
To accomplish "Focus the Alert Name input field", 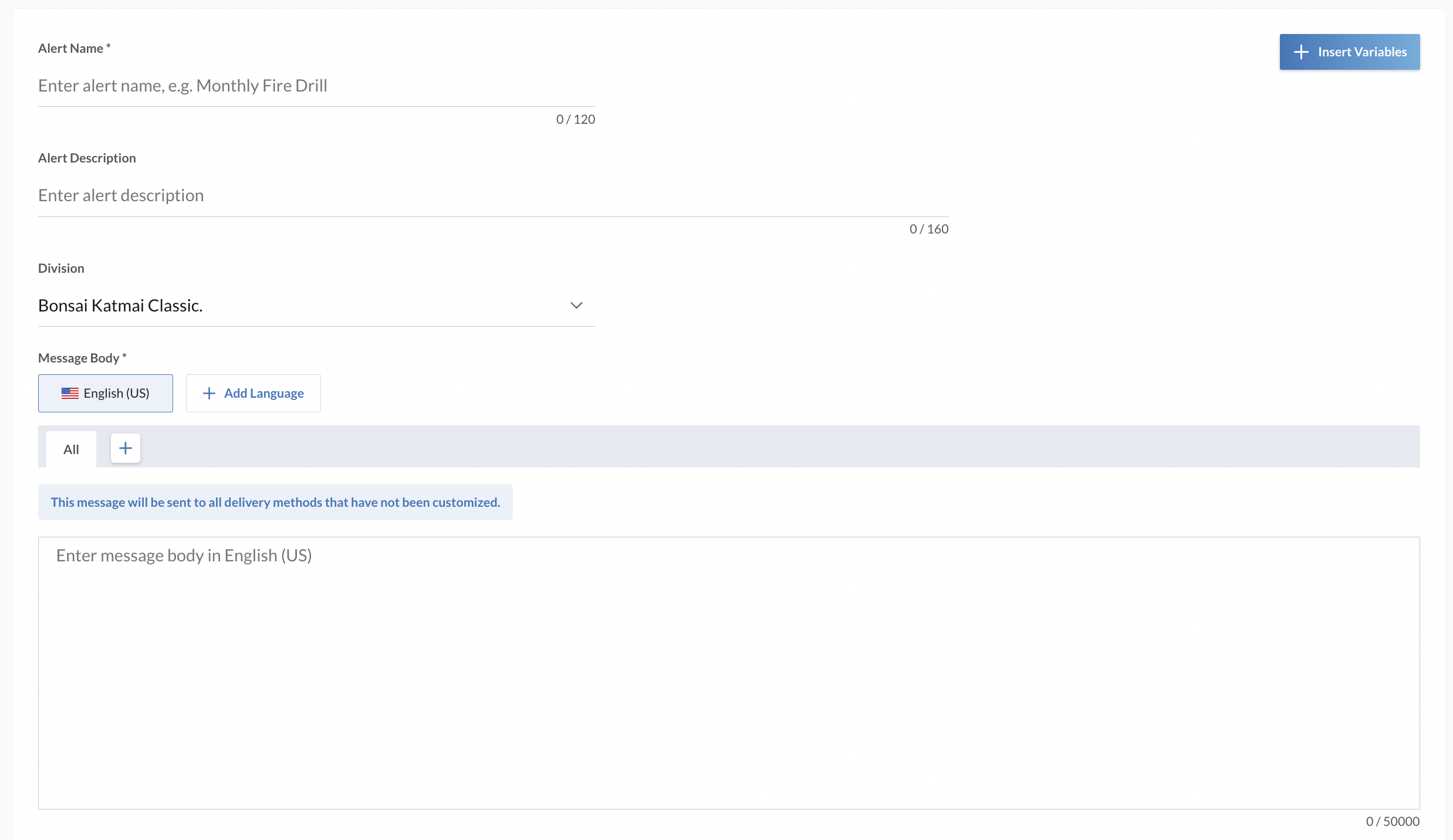I will coord(317,86).
